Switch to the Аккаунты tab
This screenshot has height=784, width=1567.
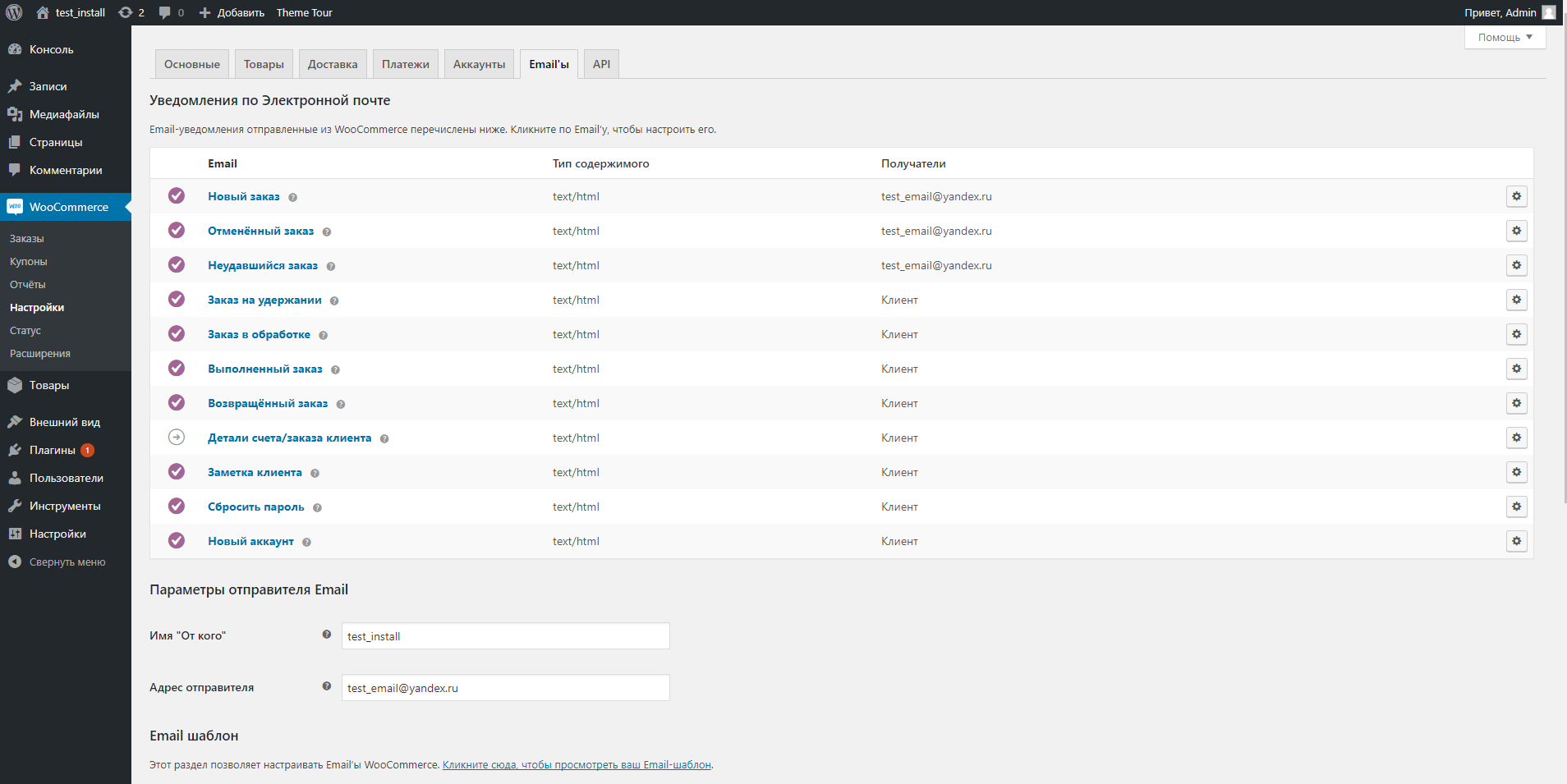[x=479, y=64]
